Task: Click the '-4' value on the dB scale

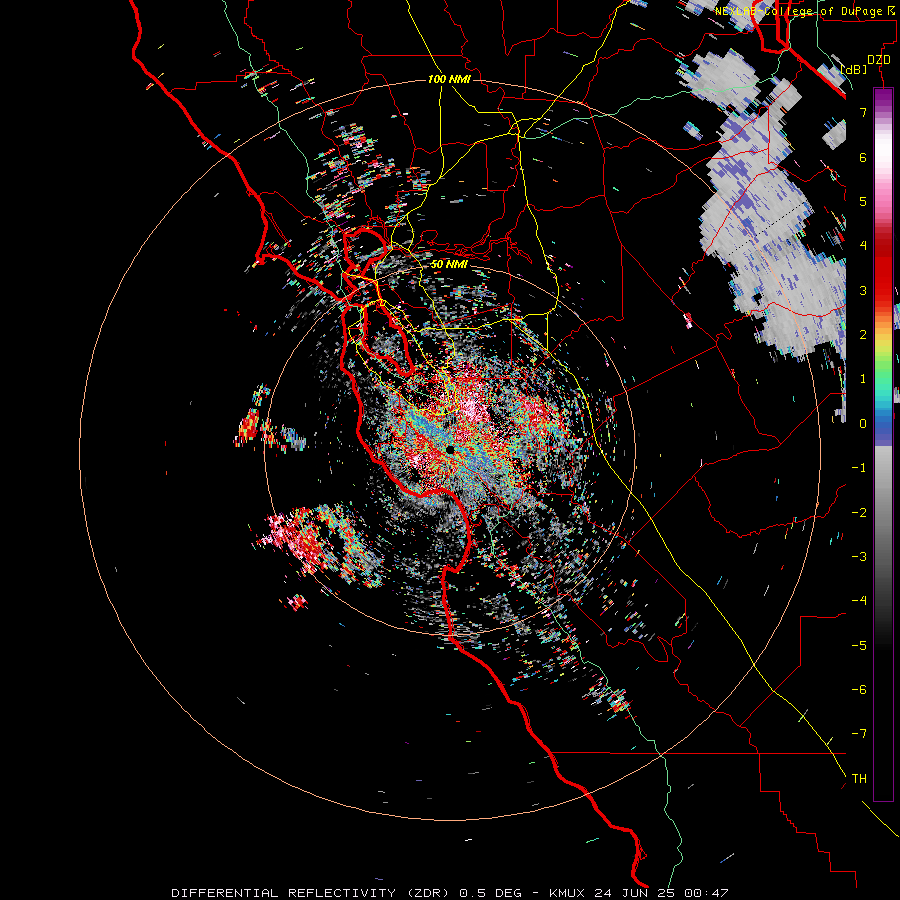Action: (x=859, y=601)
